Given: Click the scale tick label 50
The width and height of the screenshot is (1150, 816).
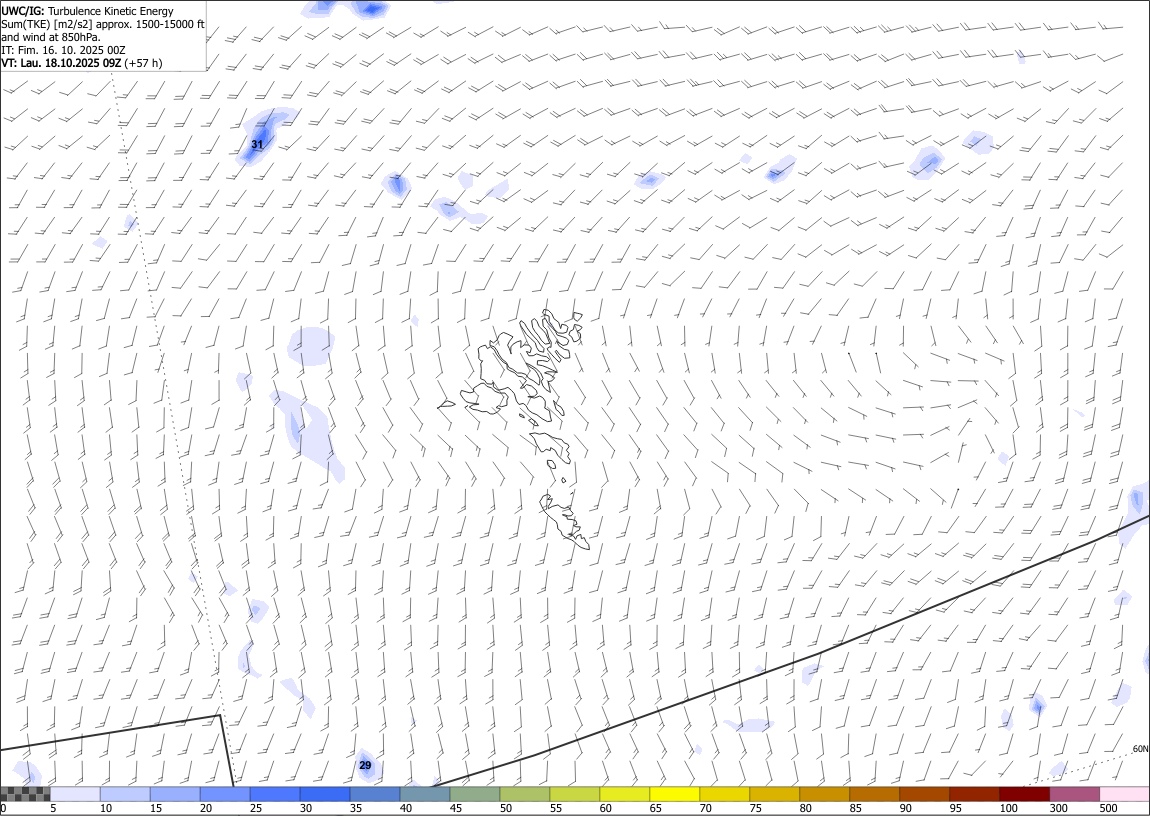Looking at the screenshot, I should (x=506, y=808).
